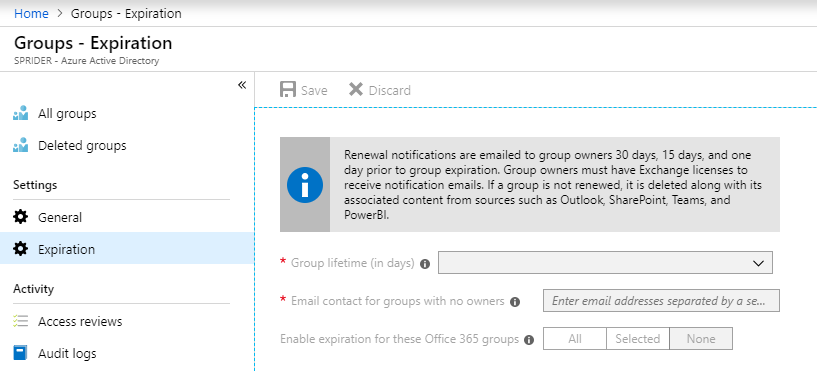Set expiration to Selected groups
The height and width of the screenshot is (371, 817).
638,339
